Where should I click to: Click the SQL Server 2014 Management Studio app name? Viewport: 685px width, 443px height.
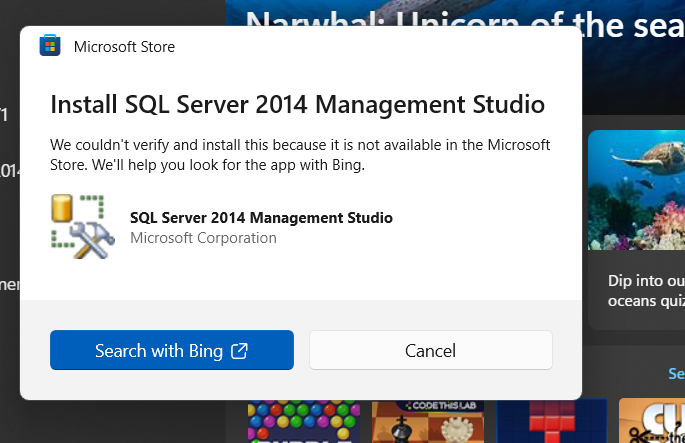coord(261,218)
